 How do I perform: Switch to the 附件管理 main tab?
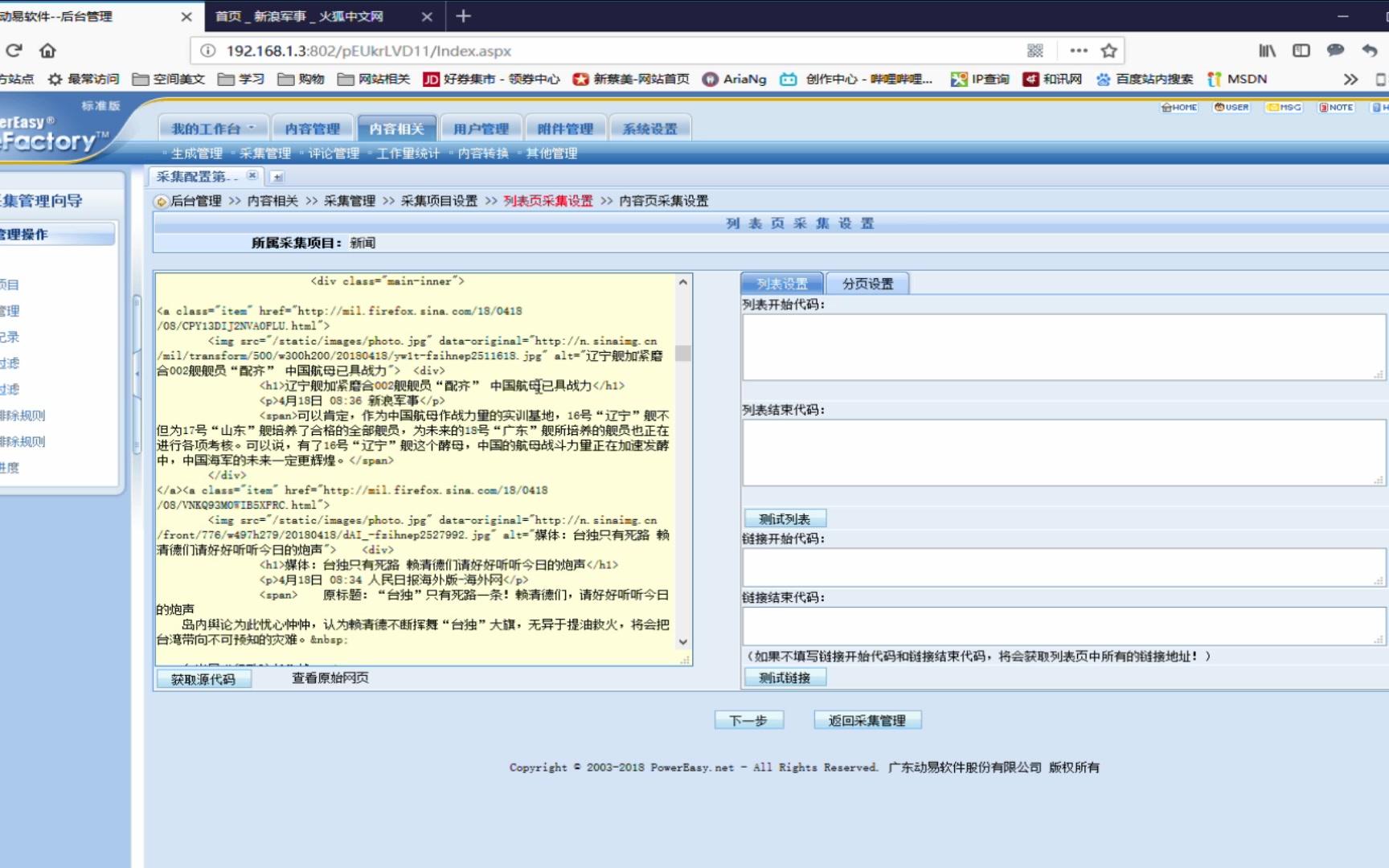(565, 129)
